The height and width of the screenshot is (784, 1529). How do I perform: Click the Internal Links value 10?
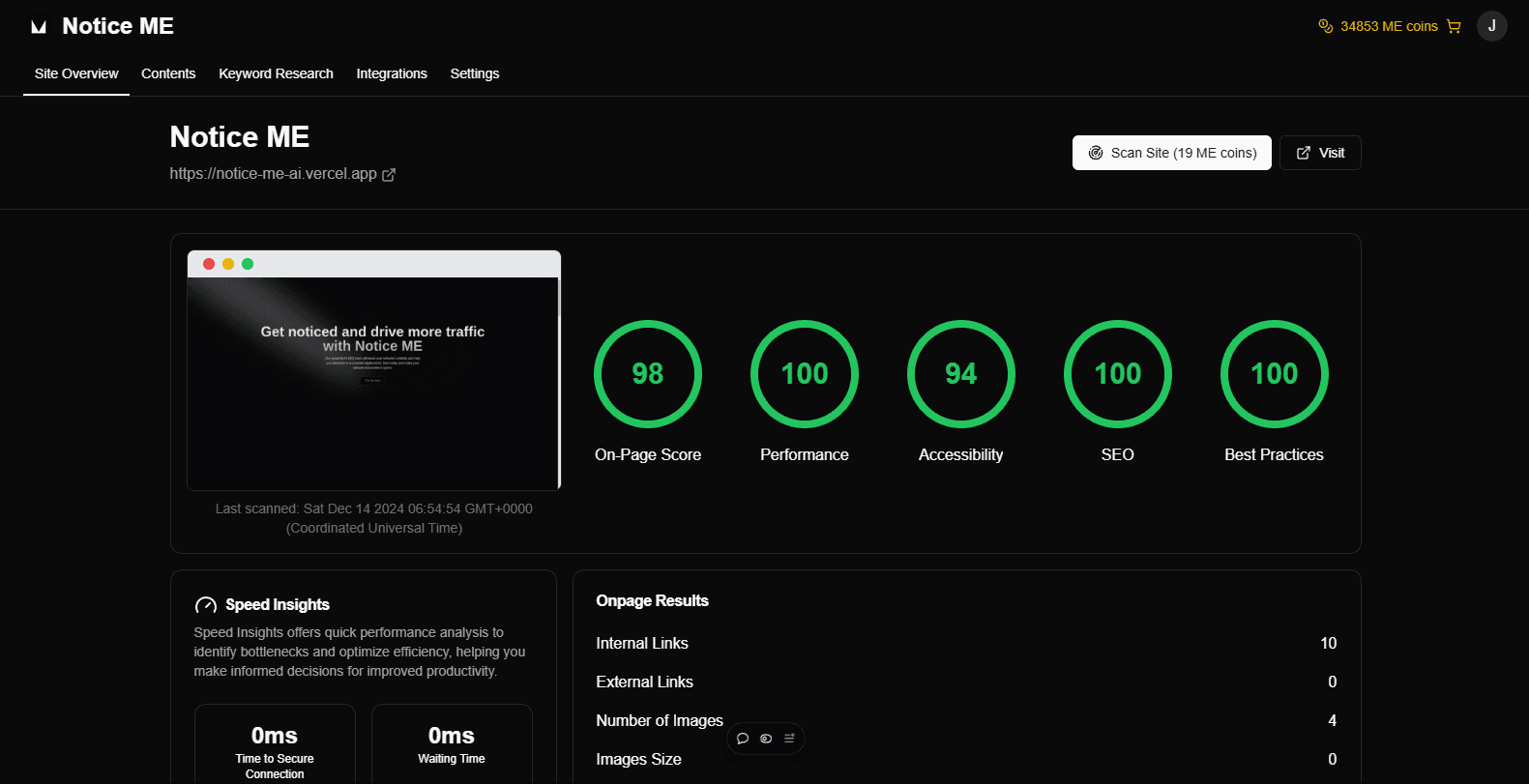pos(1329,643)
